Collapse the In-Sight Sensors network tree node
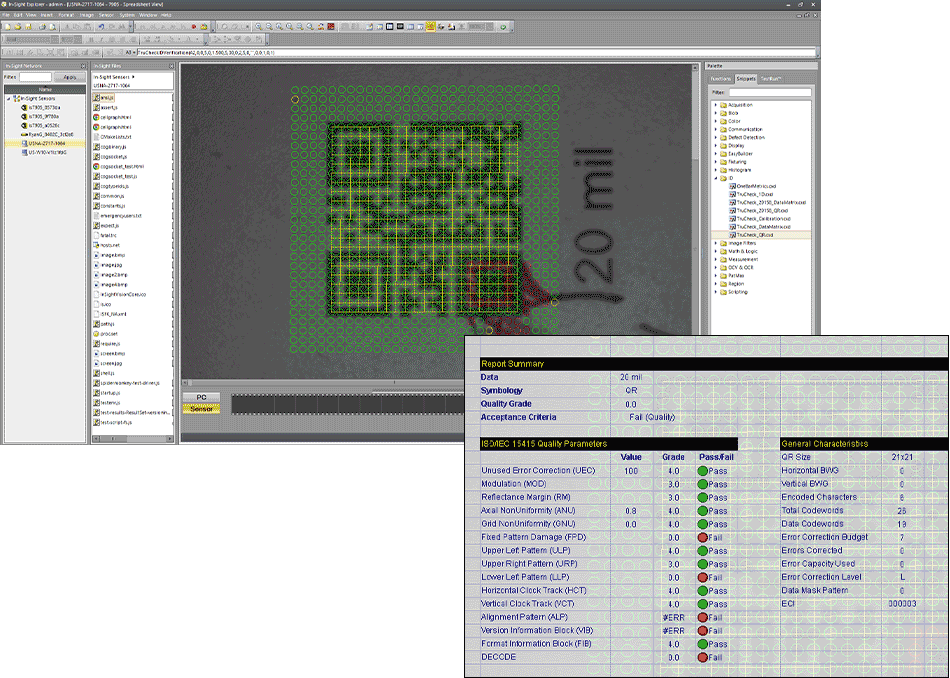This screenshot has width=950, height=678. (x=7, y=99)
